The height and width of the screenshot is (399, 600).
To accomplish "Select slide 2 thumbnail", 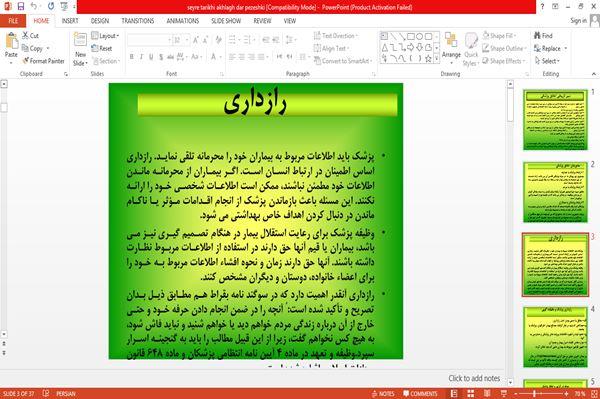I will (555, 192).
